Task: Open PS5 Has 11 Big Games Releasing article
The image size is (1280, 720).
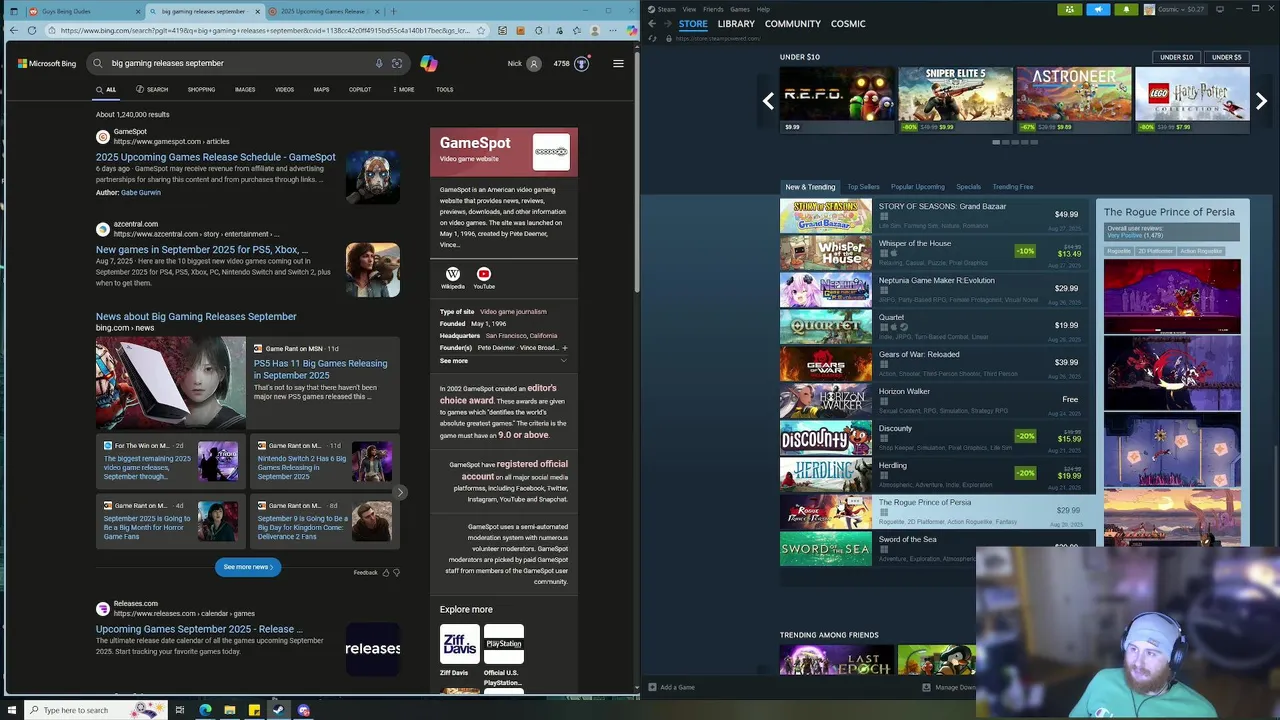Action: click(x=320, y=369)
